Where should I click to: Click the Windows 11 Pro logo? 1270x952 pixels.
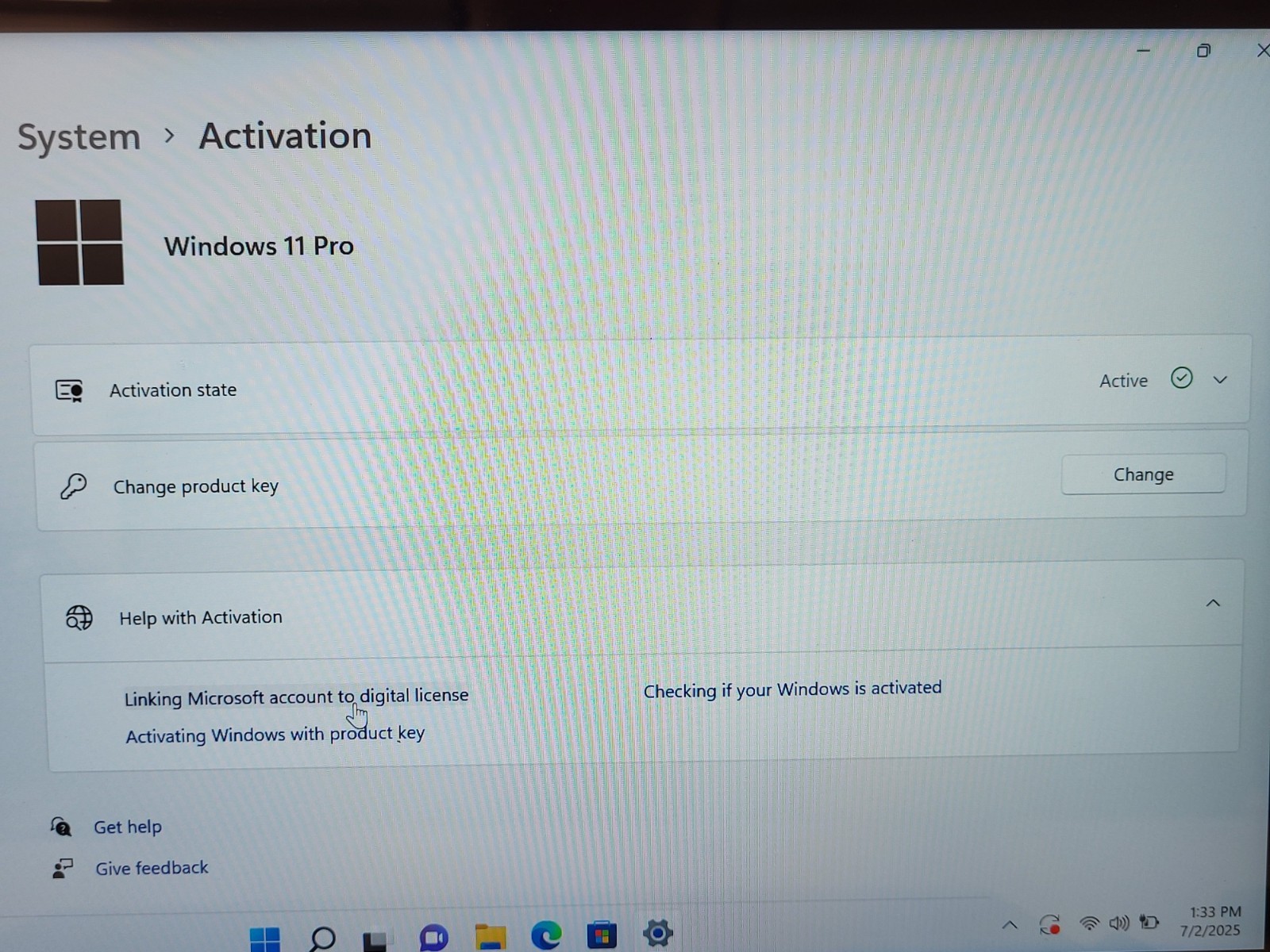tap(79, 242)
